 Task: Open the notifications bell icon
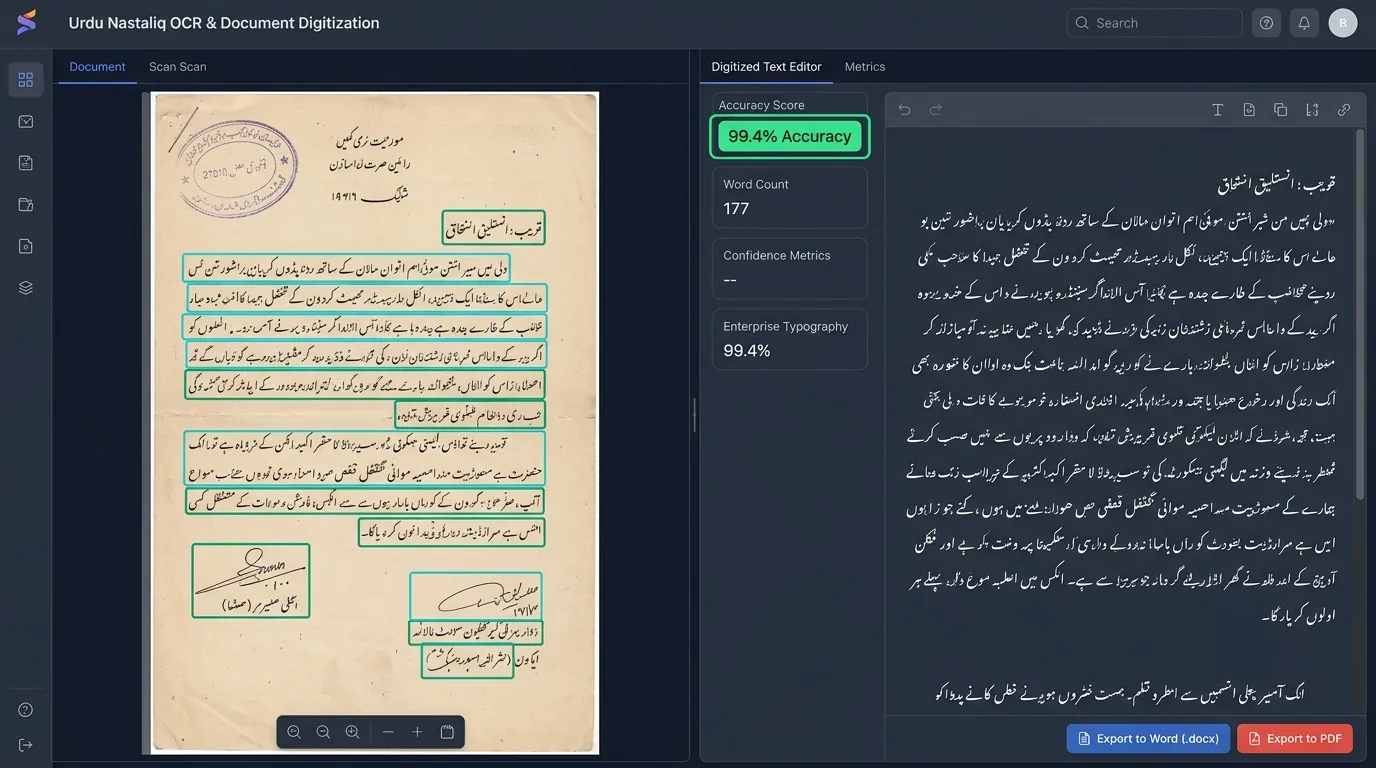(x=1304, y=23)
